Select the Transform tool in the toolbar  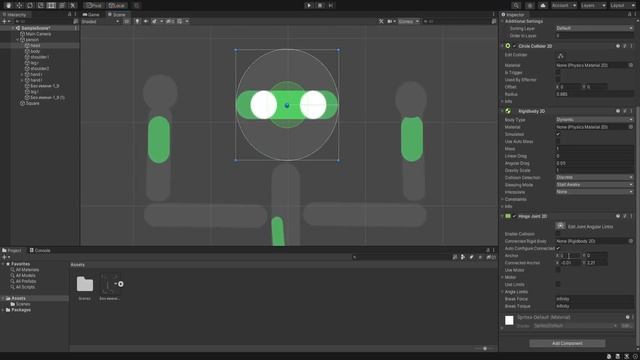click(x=62, y=5)
